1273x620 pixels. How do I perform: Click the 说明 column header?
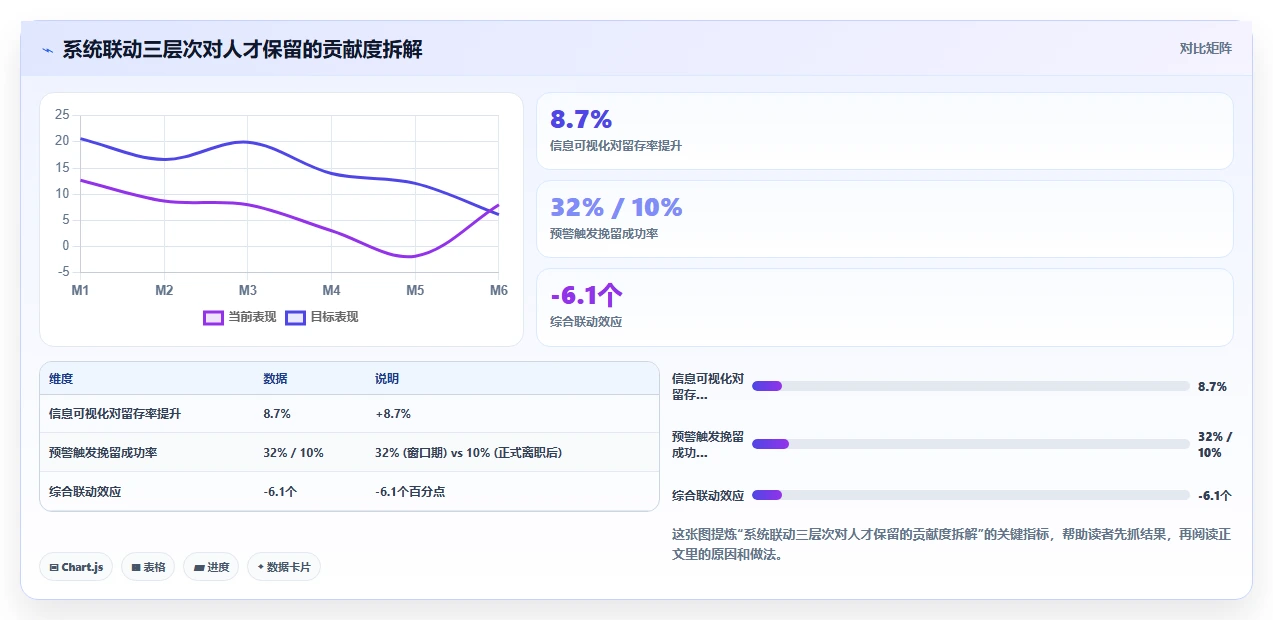(x=387, y=379)
